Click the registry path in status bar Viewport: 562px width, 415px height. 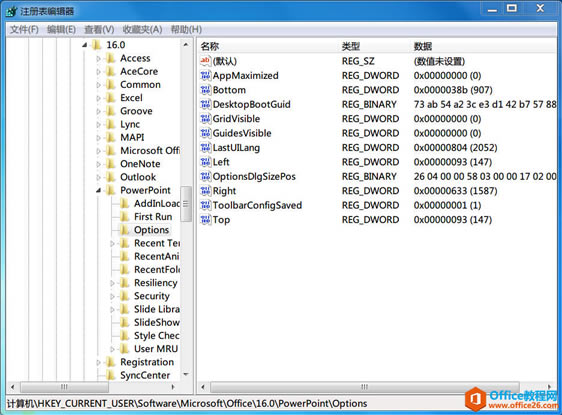[187, 404]
